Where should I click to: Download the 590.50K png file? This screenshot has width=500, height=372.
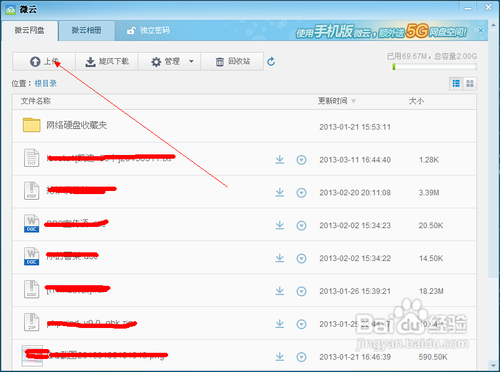coord(280,357)
